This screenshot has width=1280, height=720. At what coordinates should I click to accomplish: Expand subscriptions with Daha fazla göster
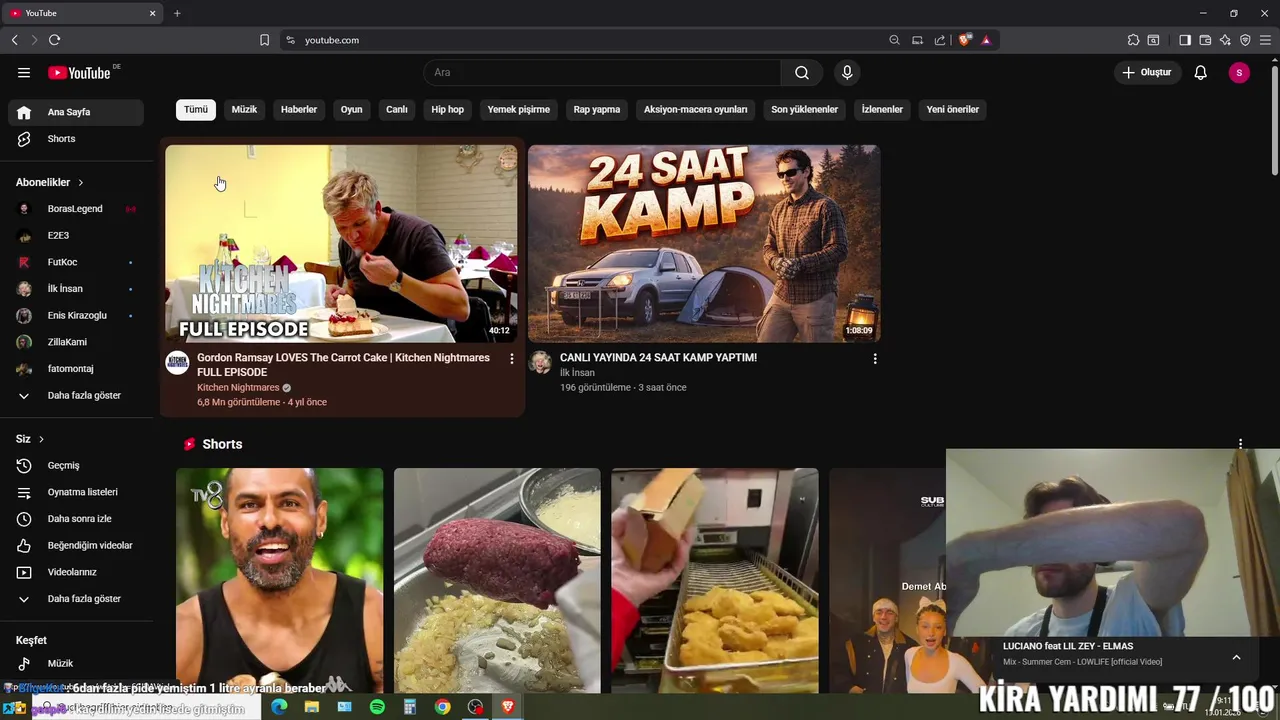(76, 395)
